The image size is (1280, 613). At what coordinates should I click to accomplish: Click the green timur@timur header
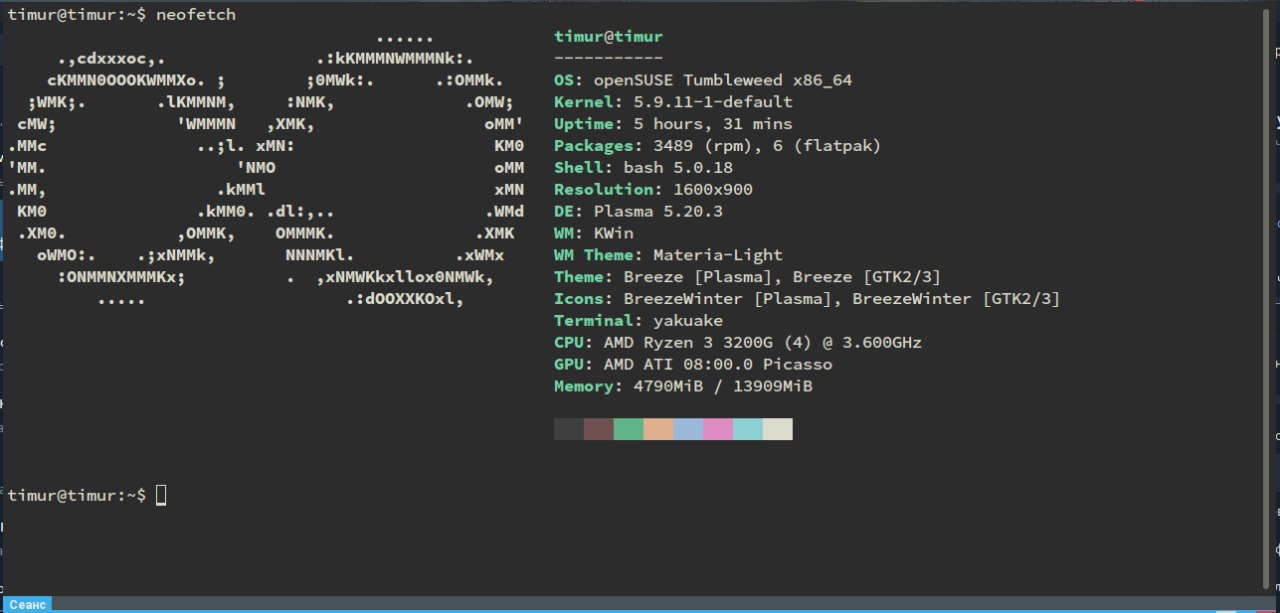(608, 37)
